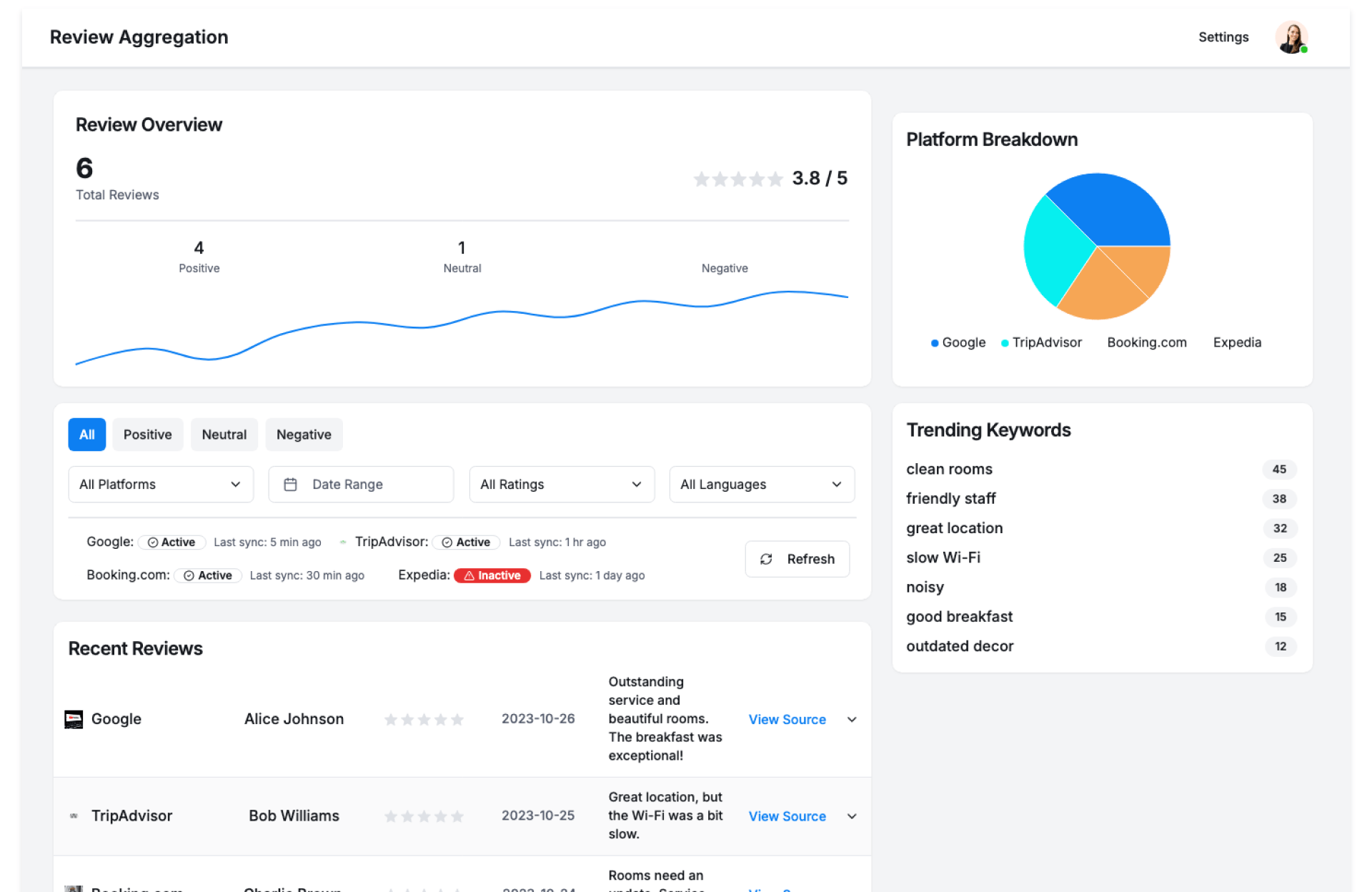
Task: Expand Alice Johnson's review row chevron
Action: [852, 720]
